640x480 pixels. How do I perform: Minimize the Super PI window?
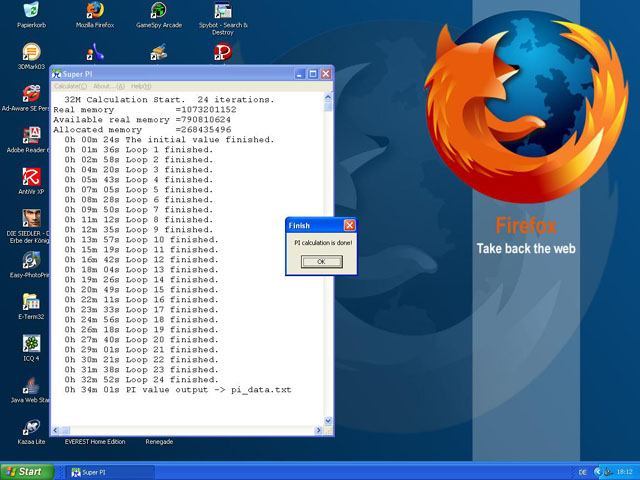point(300,74)
